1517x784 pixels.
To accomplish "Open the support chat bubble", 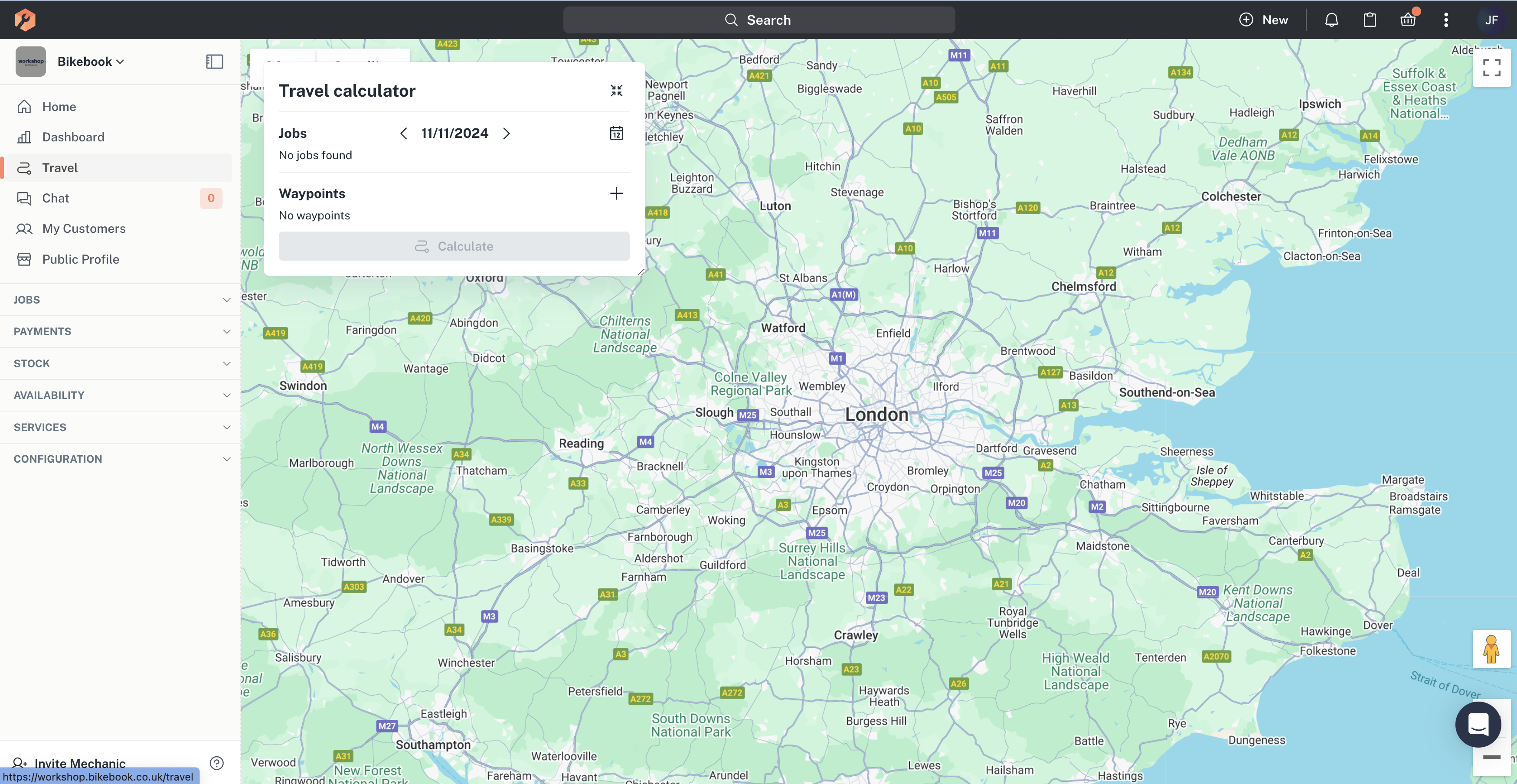I will [1479, 725].
